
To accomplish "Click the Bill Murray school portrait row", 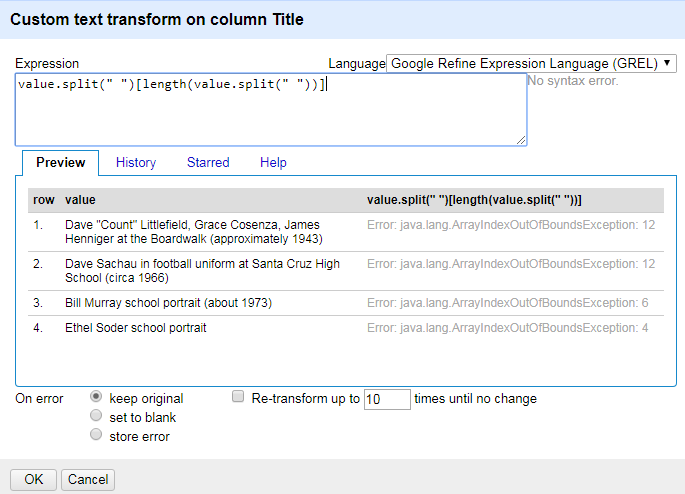I will (346, 303).
